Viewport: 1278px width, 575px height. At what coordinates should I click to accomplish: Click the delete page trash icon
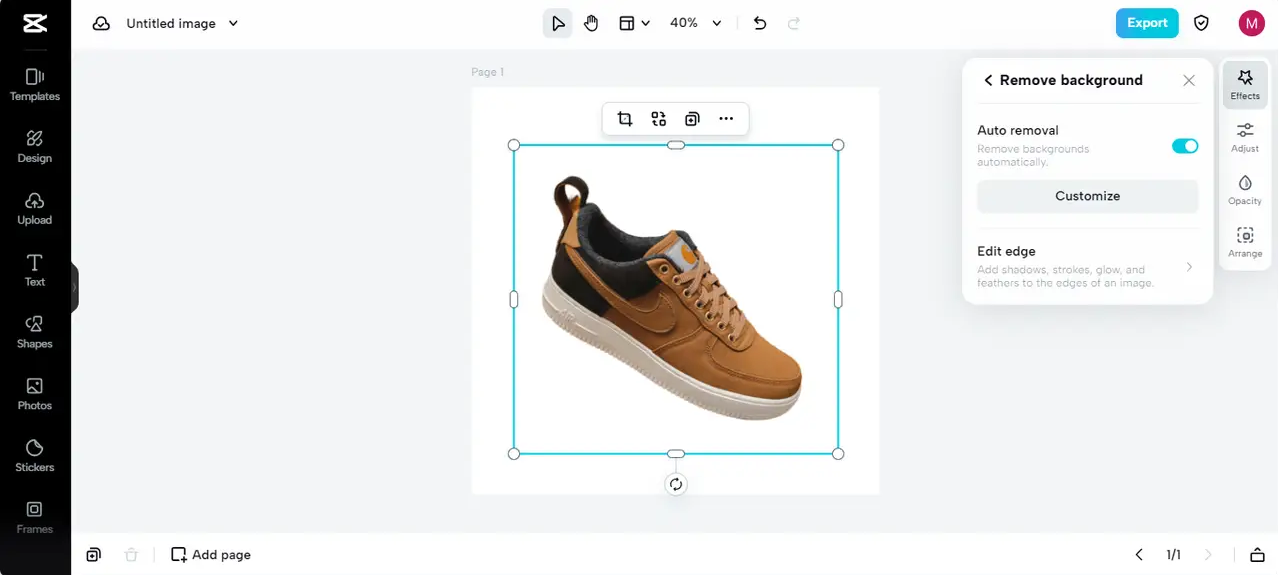130,554
